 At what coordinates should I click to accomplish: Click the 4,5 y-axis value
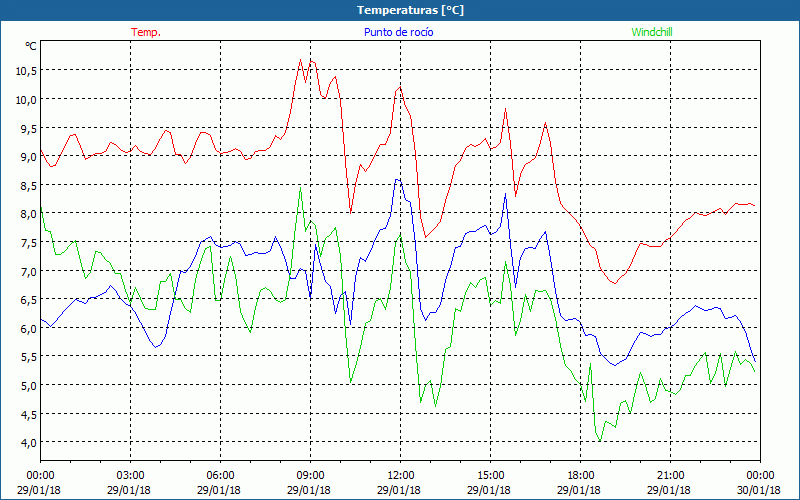tap(29, 414)
